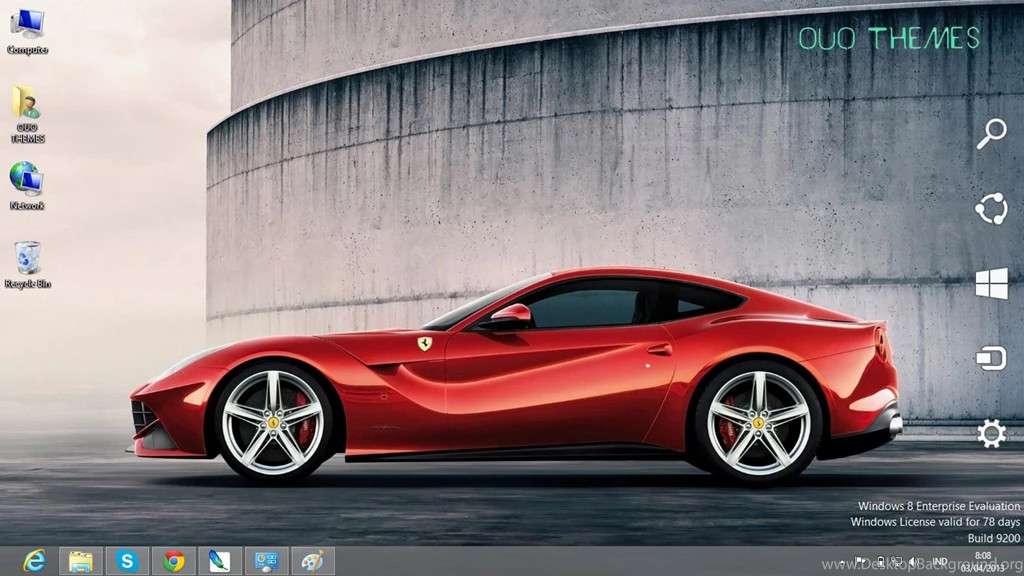
Task: Open the Search charm
Action: [x=991, y=133]
